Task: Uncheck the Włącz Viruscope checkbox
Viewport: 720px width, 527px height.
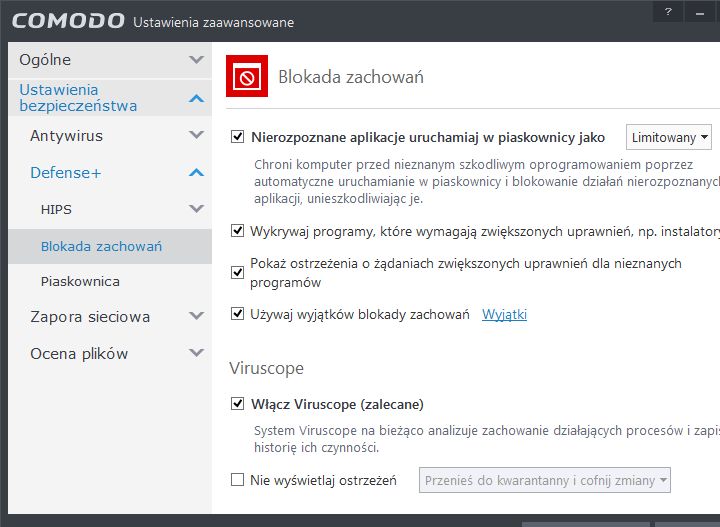Action: tap(238, 404)
